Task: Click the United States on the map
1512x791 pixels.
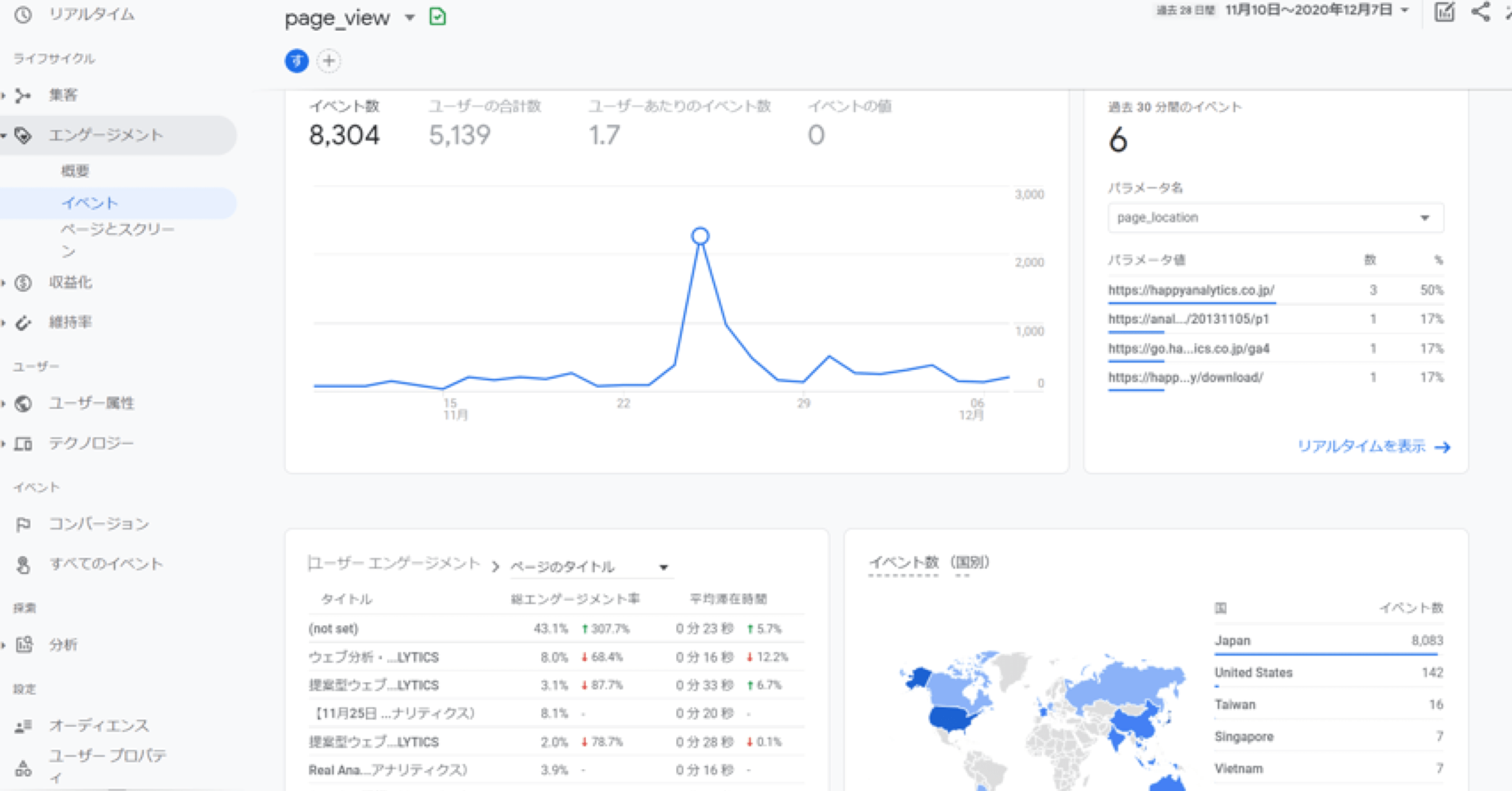Action: click(952, 719)
